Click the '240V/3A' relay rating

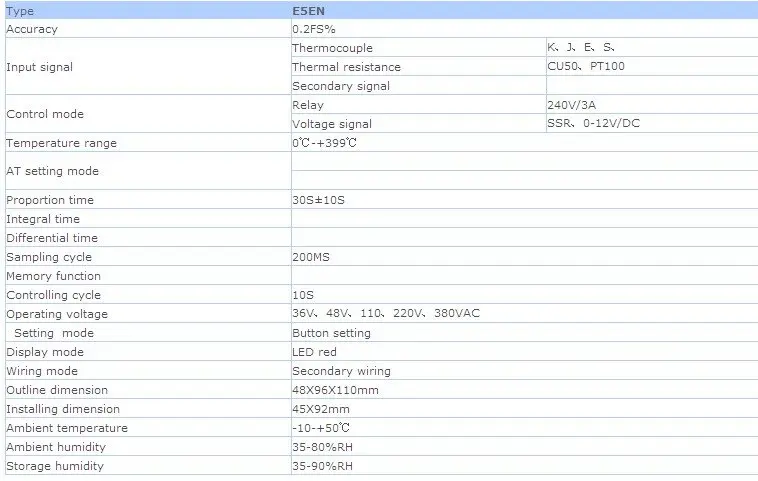(571, 105)
